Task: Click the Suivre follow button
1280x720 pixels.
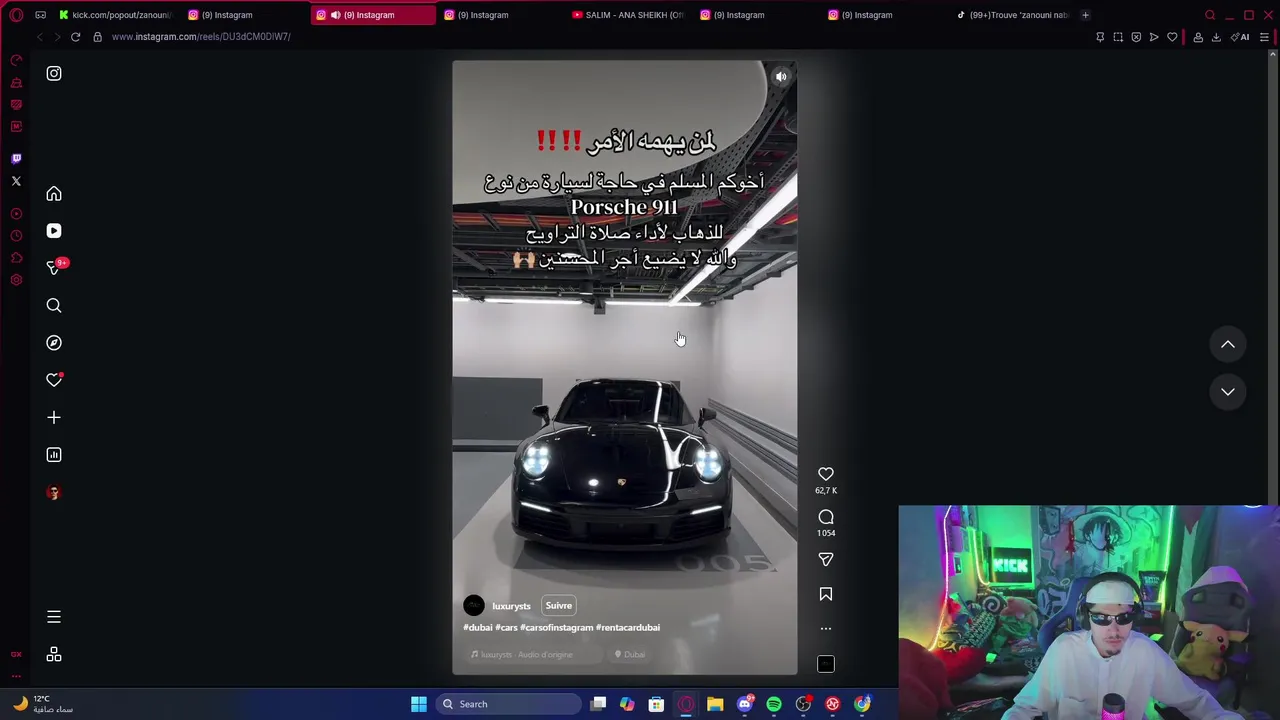Action: [x=559, y=605]
